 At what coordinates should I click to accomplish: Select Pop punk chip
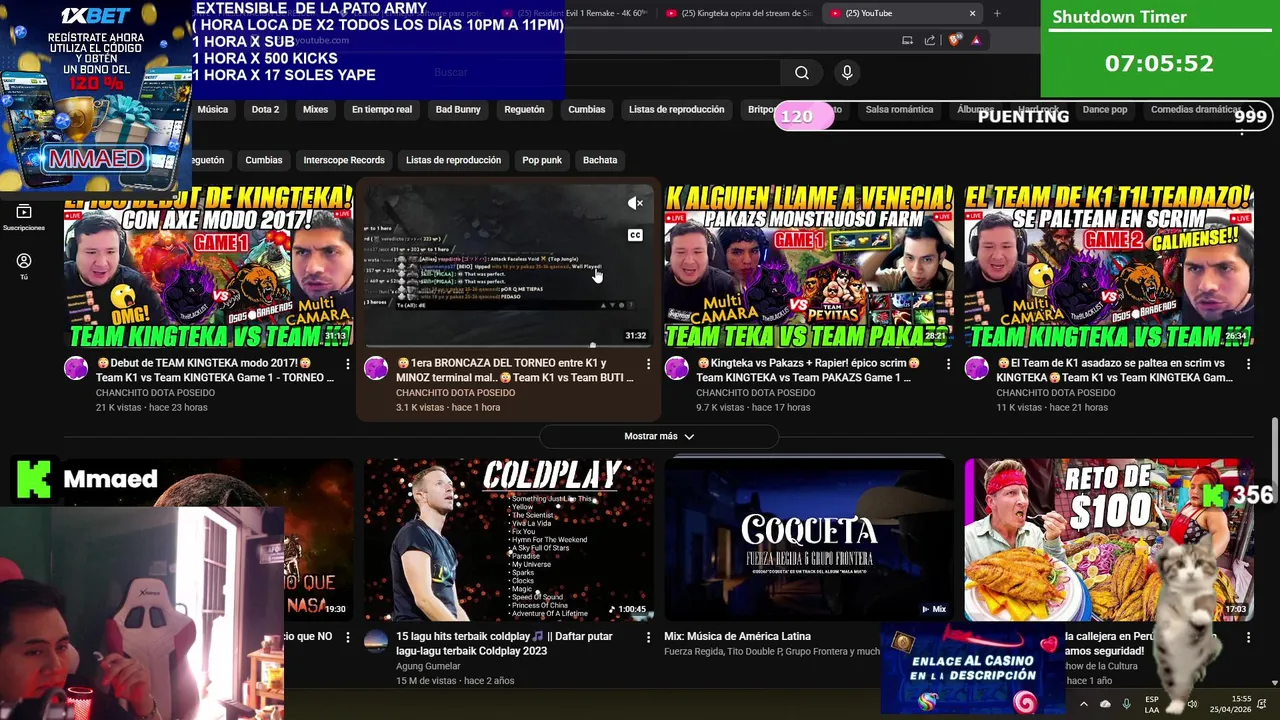(x=542, y=160)
